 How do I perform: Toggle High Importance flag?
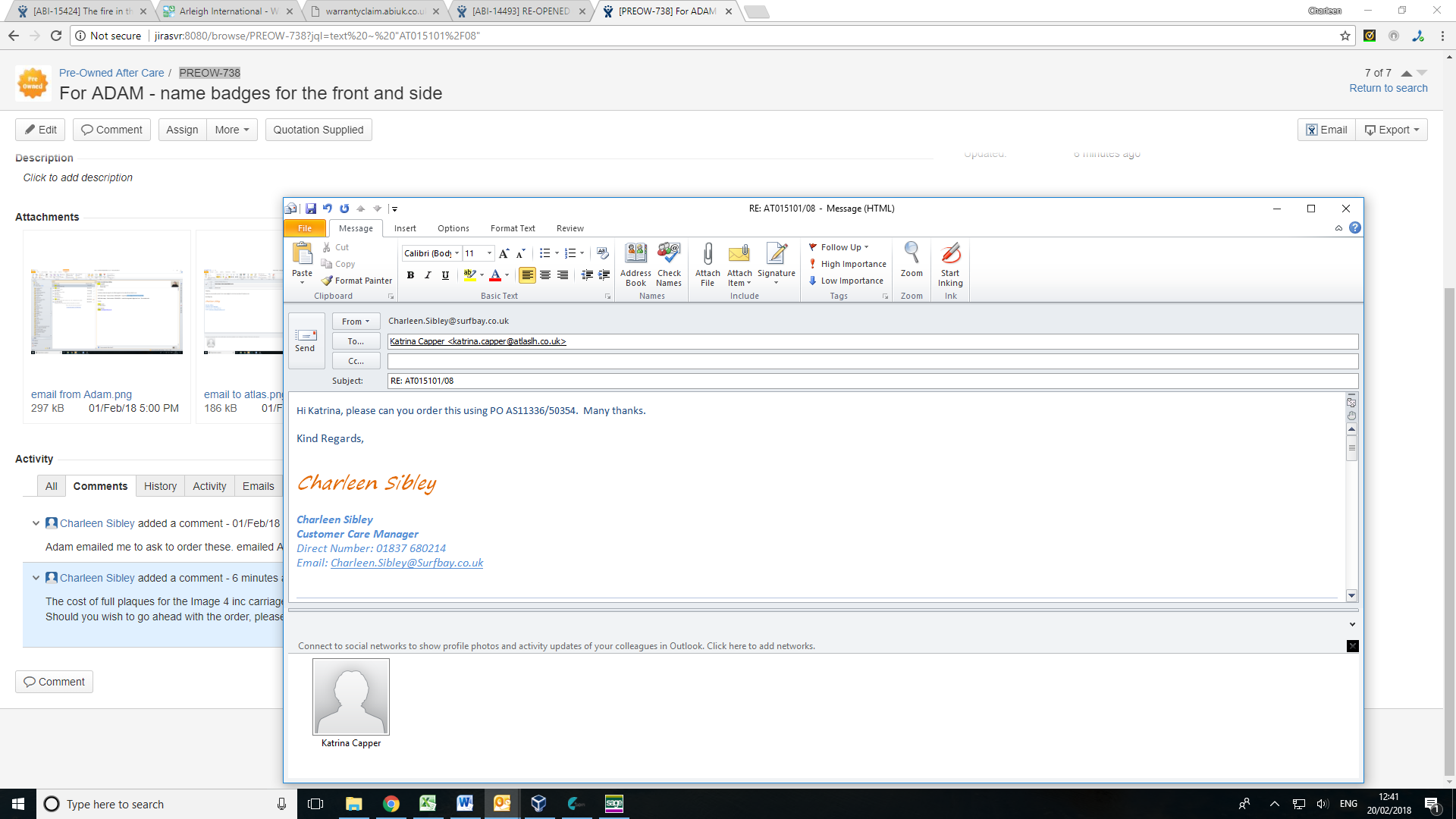click(x=847, y=264)
